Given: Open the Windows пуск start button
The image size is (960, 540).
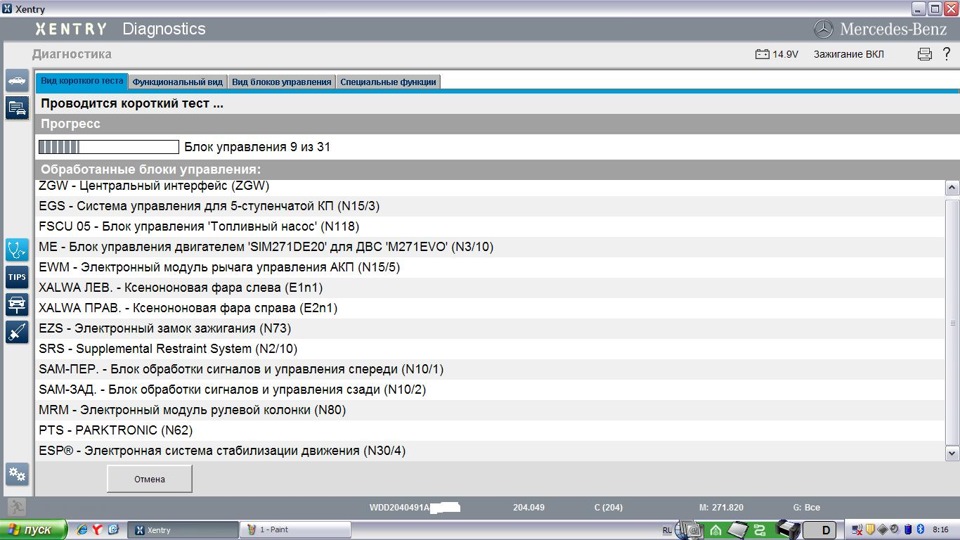Looking at the screenshot, I should tap(33, 530).
